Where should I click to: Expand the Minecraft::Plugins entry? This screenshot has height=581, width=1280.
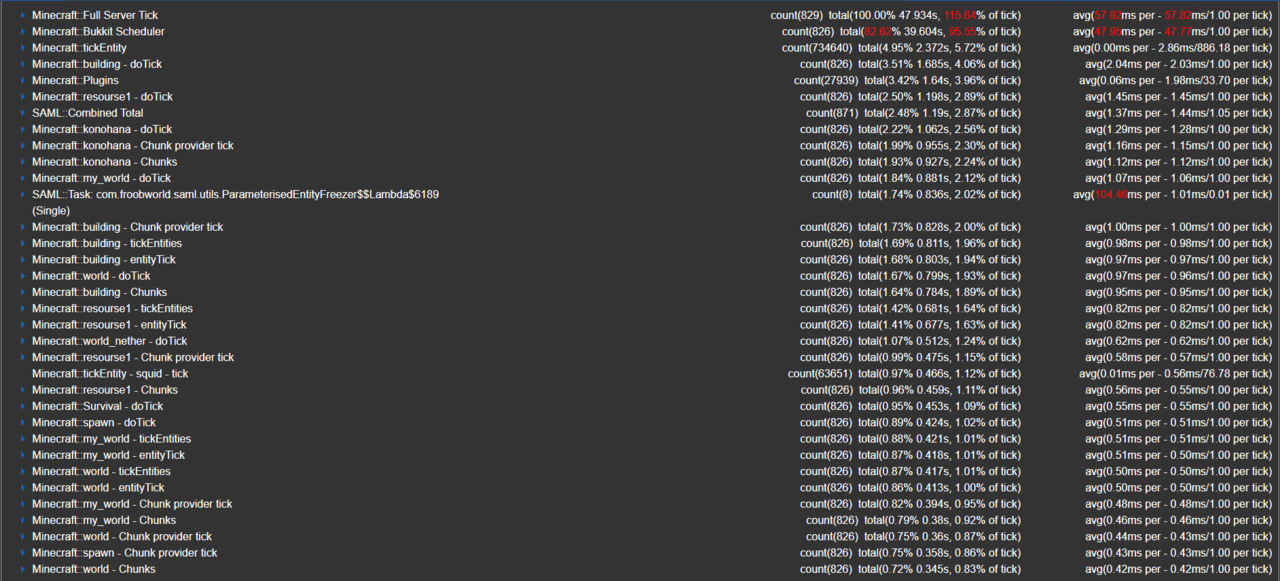[x=23, y=81]
